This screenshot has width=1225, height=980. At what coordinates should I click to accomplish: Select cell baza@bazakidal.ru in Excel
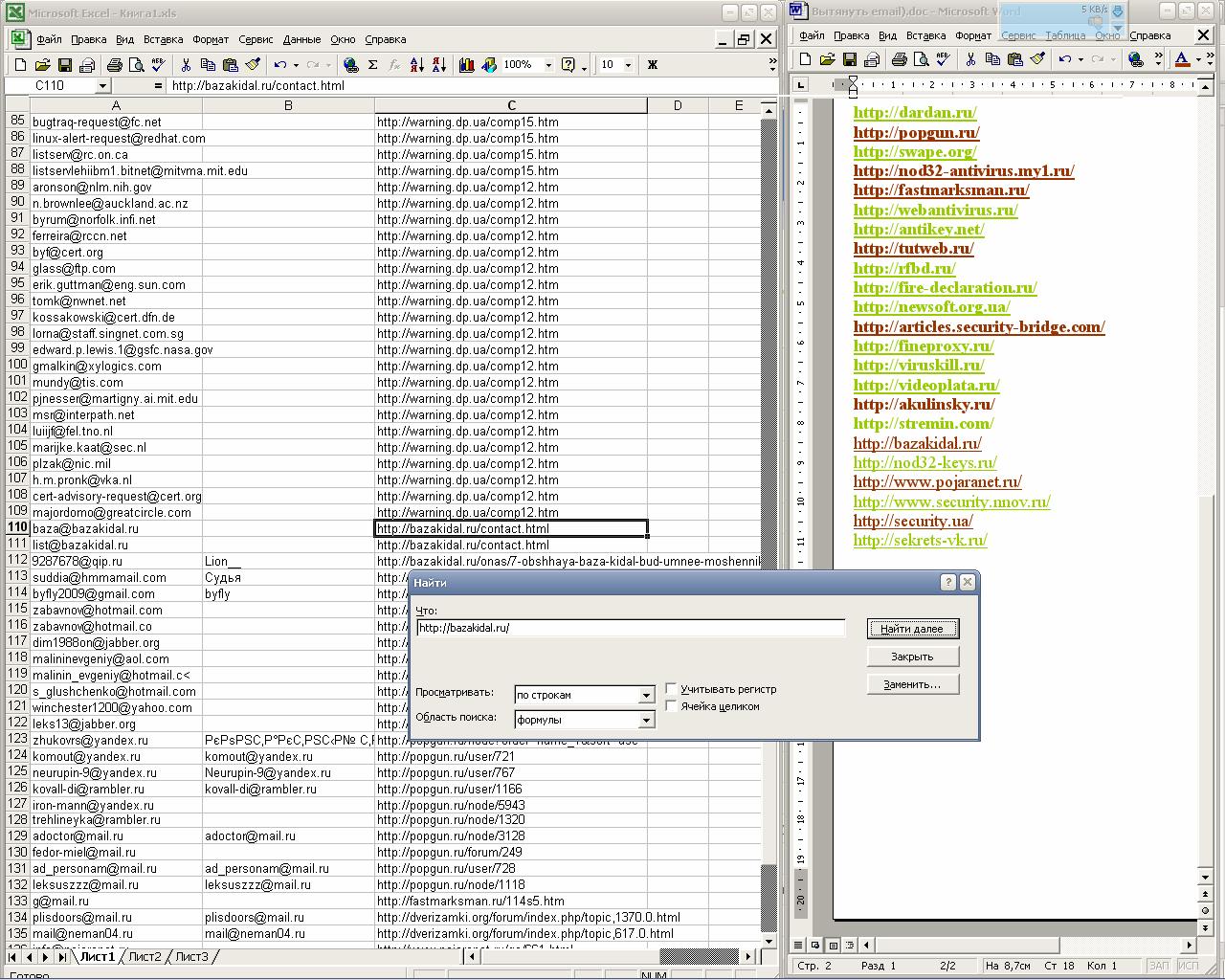click(x=116, y=528)
